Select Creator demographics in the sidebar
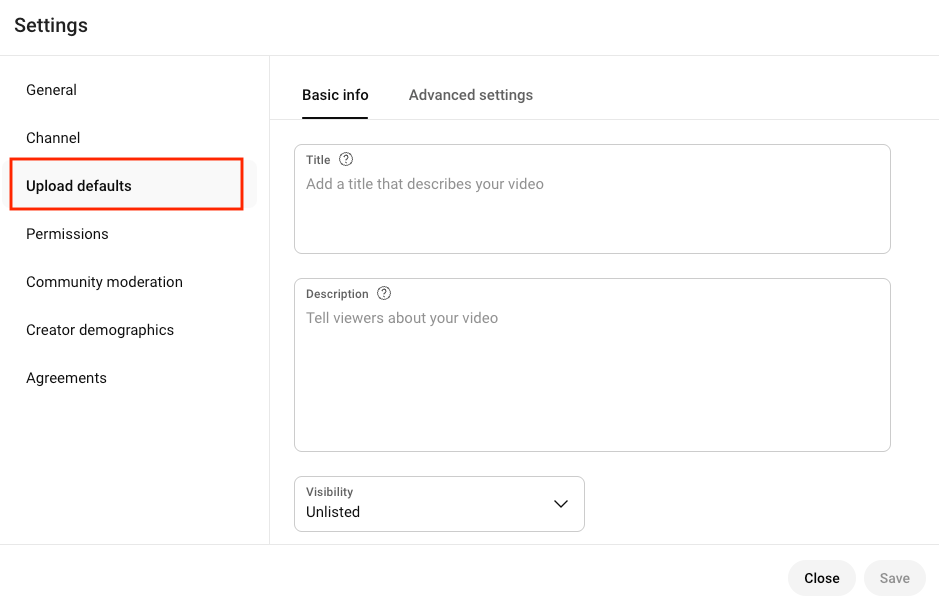This screenshot has width=939, height=603. (x=99, y=329)
